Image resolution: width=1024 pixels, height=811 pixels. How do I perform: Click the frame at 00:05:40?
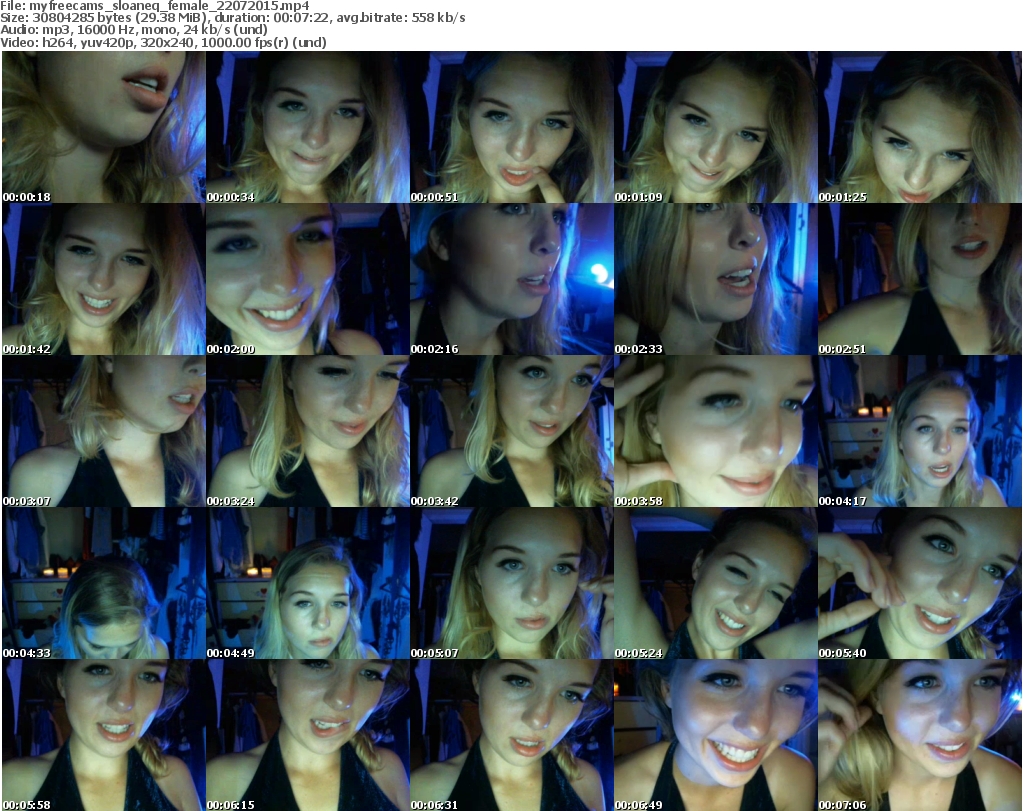[920, 584]
